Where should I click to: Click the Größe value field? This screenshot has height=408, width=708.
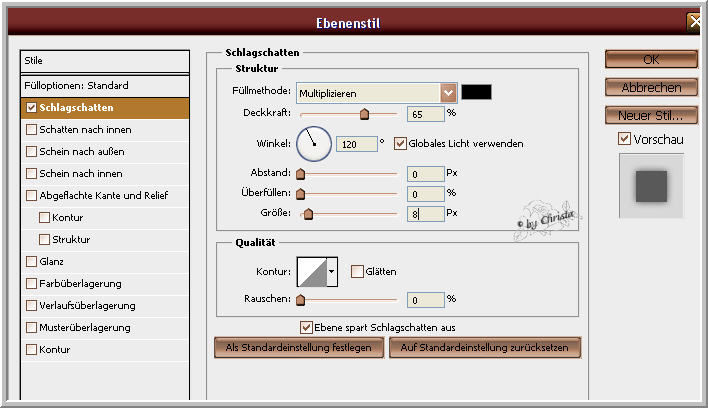[426, 214]
